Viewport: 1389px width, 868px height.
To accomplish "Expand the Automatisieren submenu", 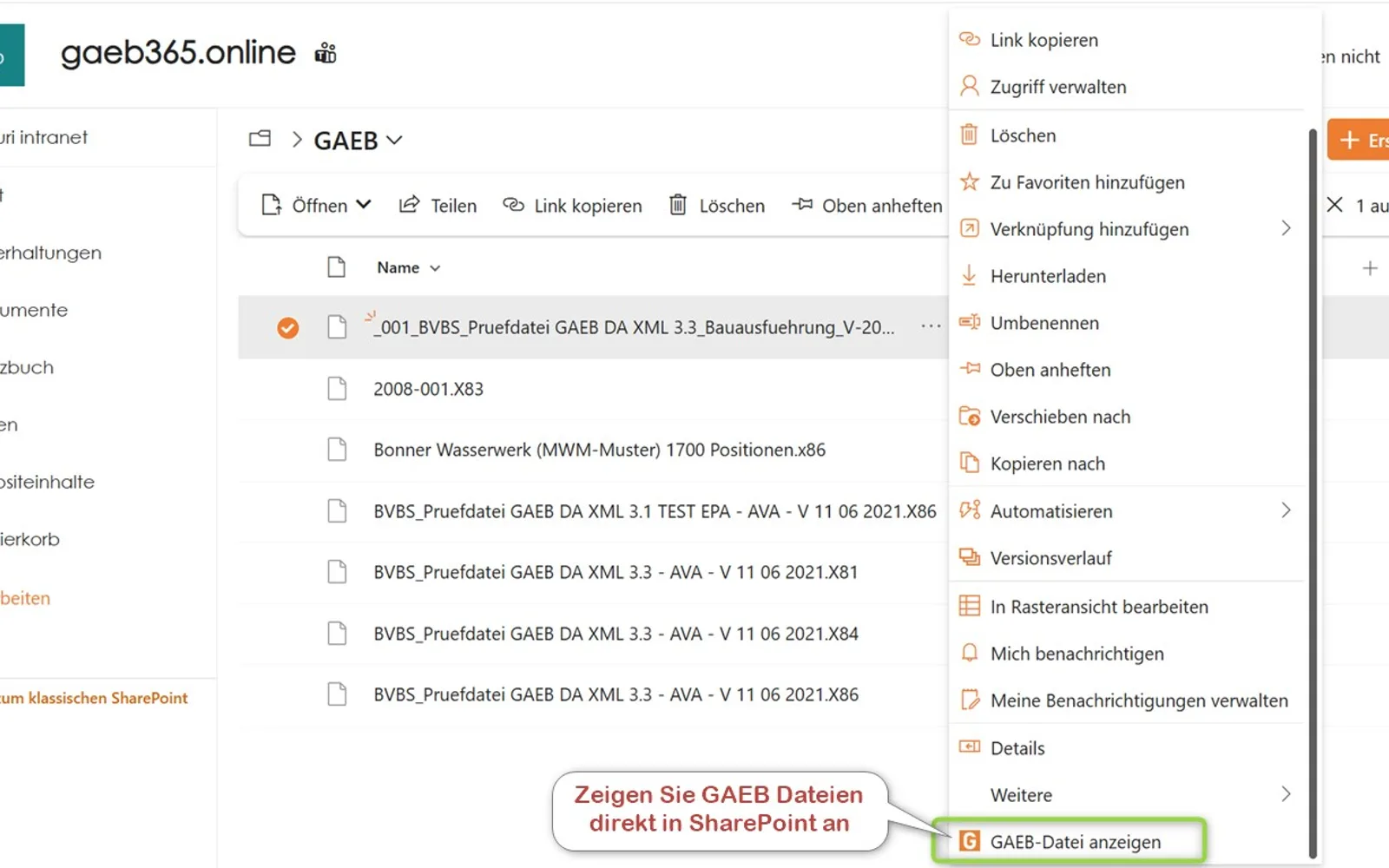I will (1286, 510).
